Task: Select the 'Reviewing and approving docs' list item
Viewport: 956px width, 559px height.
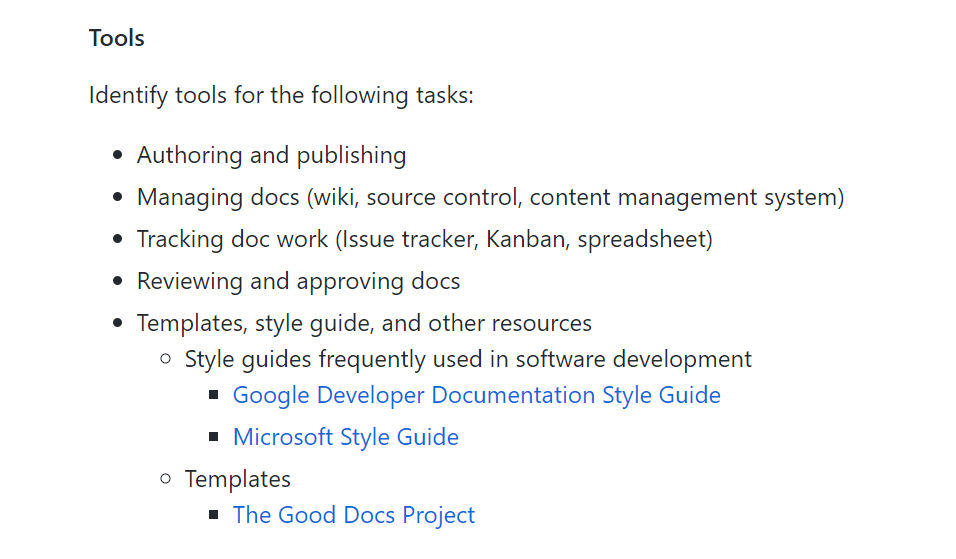Action: (x=298, y=281)
